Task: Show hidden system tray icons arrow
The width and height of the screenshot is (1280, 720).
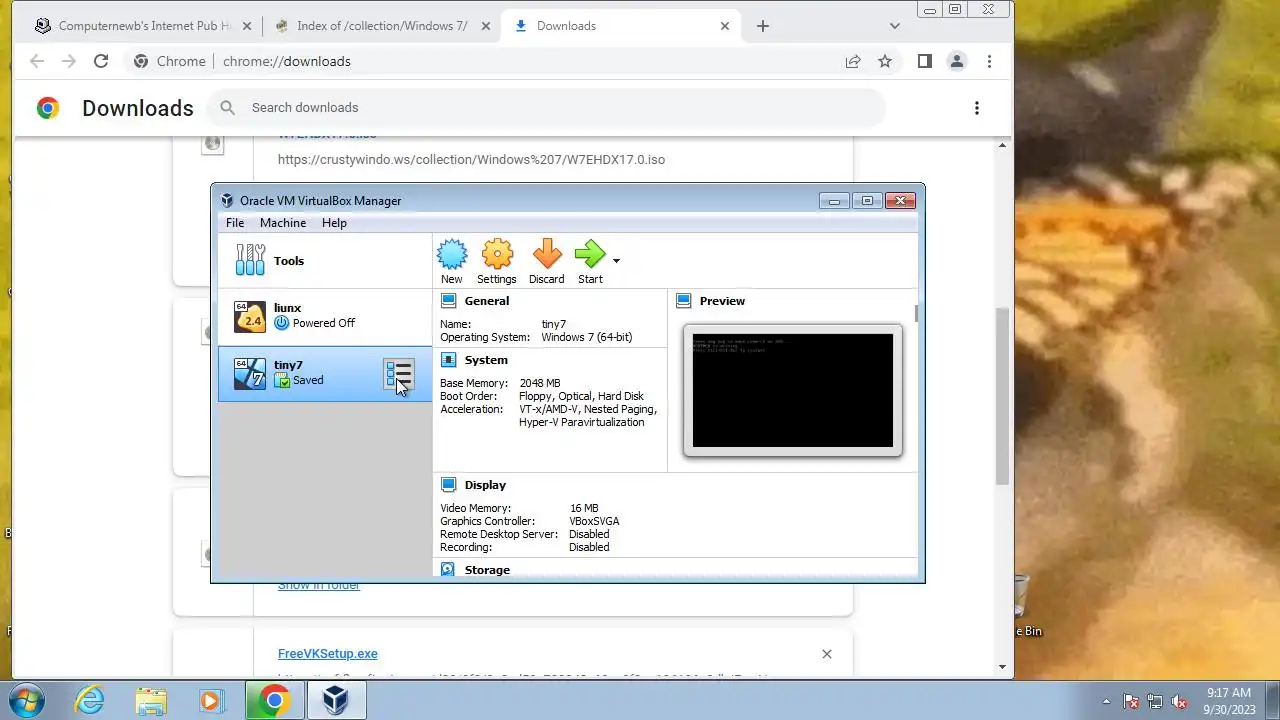Action: tap(1106, 702)
